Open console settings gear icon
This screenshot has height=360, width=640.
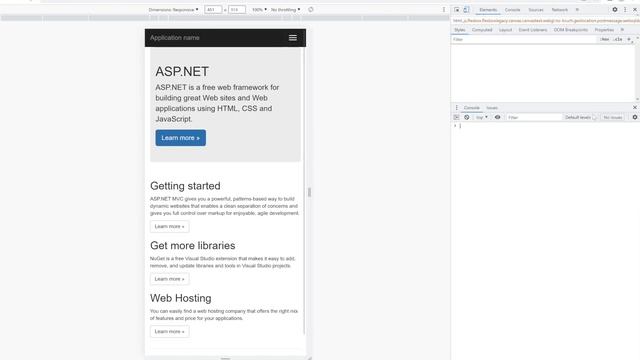(635, 118)
